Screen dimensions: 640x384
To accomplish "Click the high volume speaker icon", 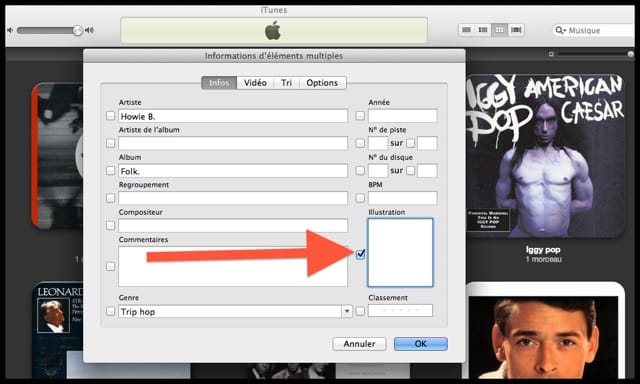I will pyautogui.click(x=89, y=30).
